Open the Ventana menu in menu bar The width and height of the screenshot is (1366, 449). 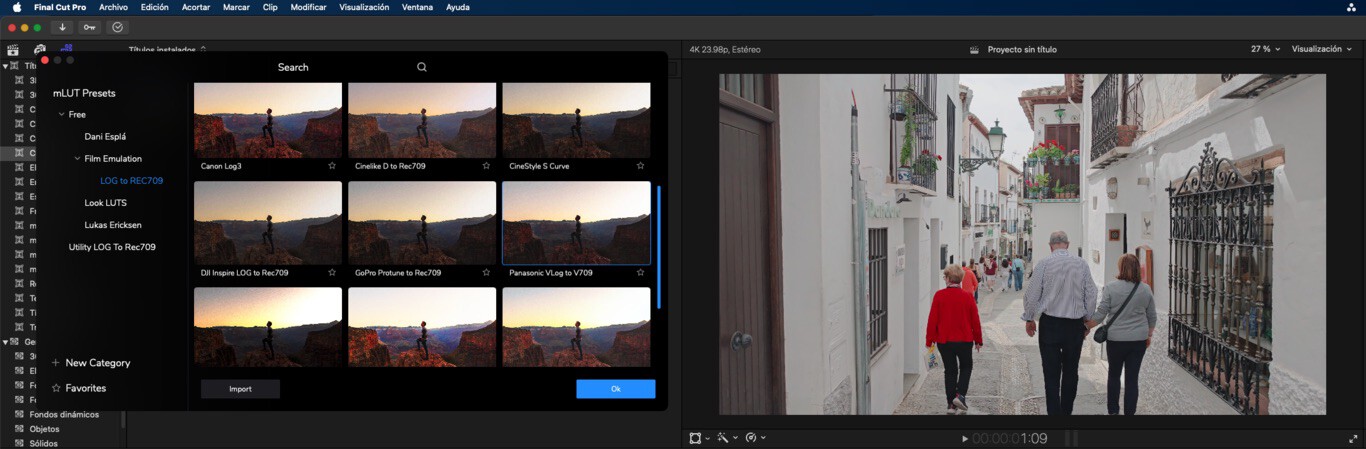point(417,7)
